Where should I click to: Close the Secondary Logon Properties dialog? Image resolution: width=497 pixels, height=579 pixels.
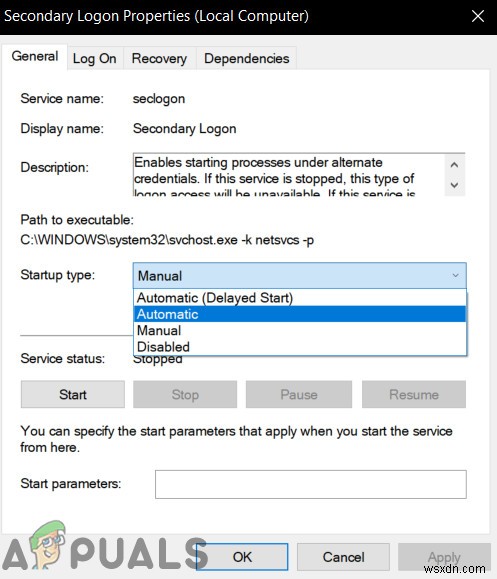[x=478, y=16]
